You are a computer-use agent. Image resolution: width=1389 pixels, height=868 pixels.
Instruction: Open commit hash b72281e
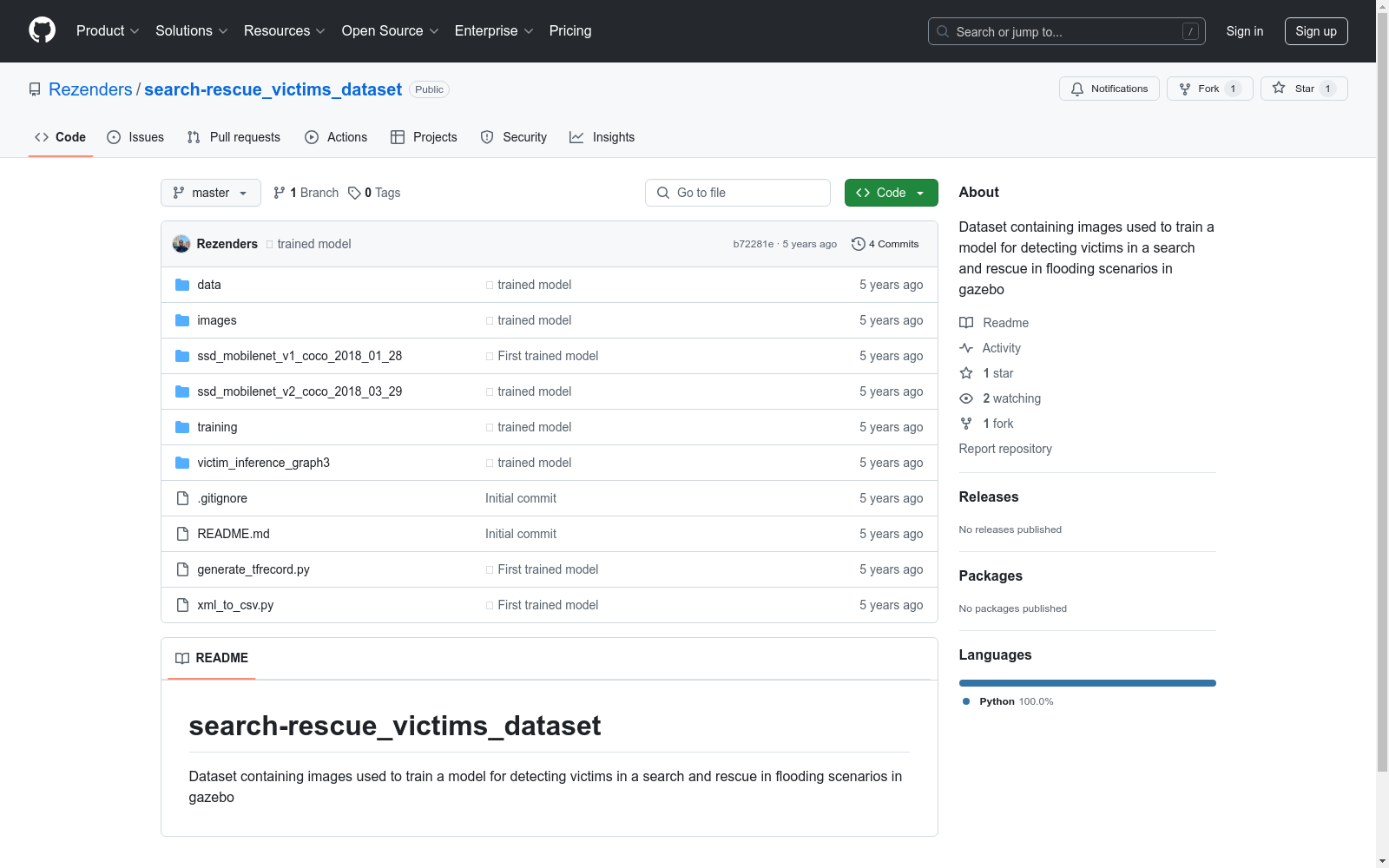(x=754, y=244)
